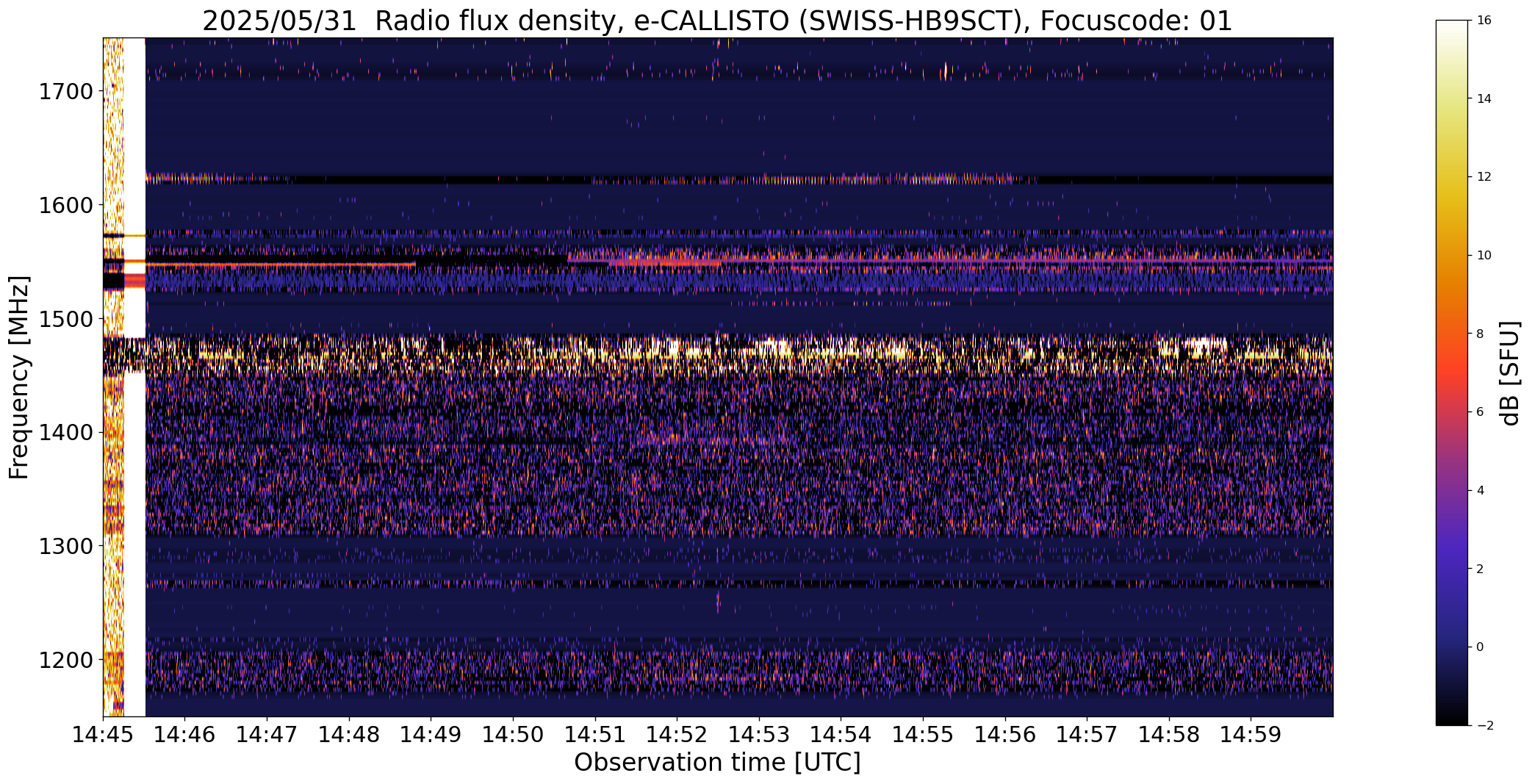Click the 14:51 time tick label

tap(595, 734)
